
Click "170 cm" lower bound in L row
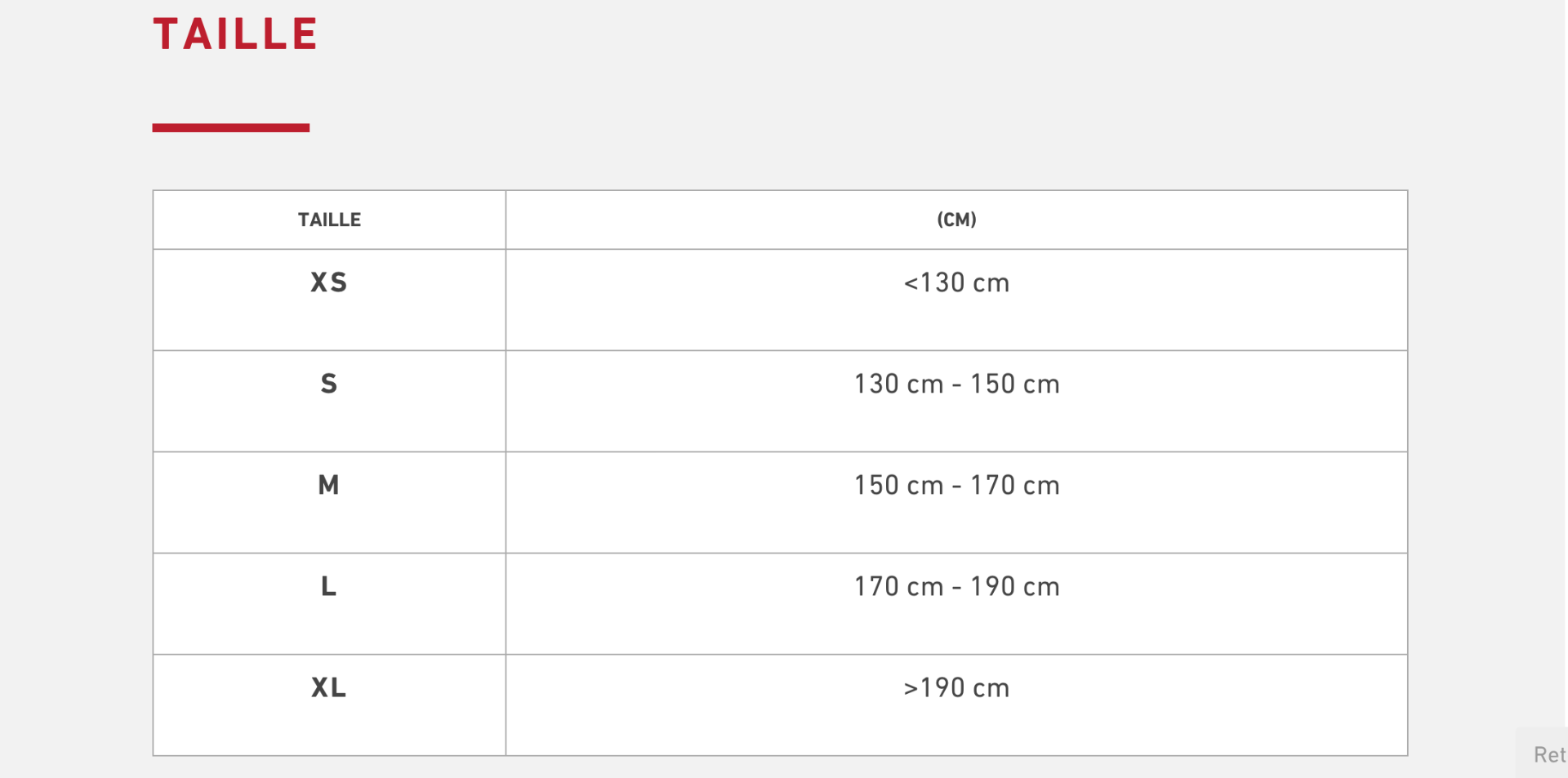(x=898, y=586)
